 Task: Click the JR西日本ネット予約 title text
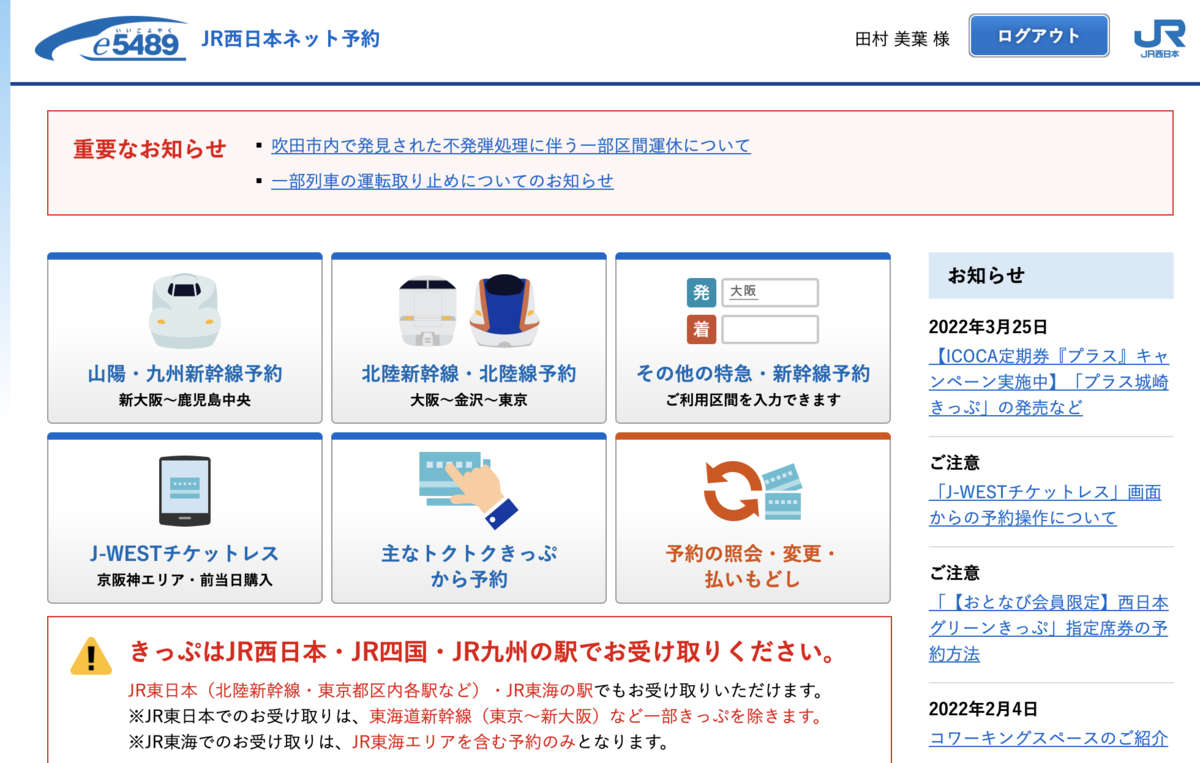tap(291, 39)
